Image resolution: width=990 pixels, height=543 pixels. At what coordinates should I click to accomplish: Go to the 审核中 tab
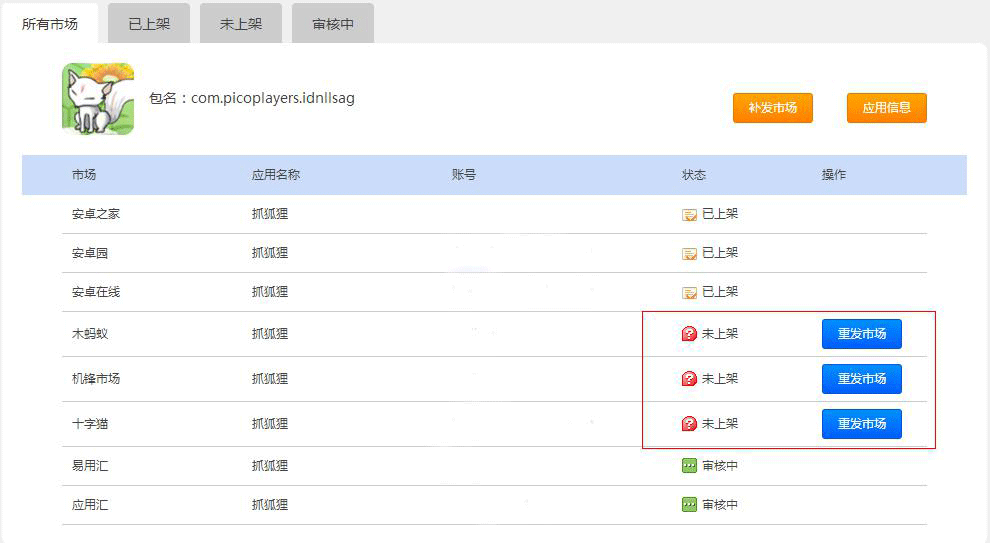click(333, 23)
